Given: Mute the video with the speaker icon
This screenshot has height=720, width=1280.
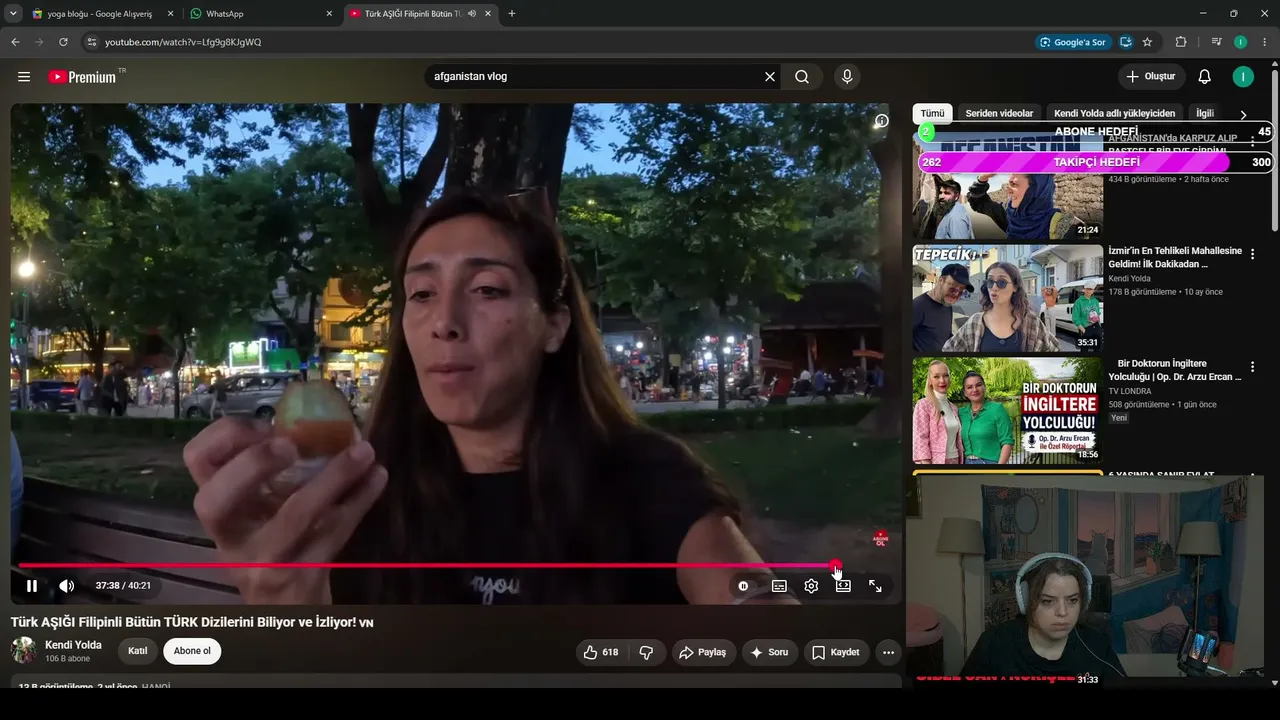Looking at the screenshot, I should click(67, 586).
